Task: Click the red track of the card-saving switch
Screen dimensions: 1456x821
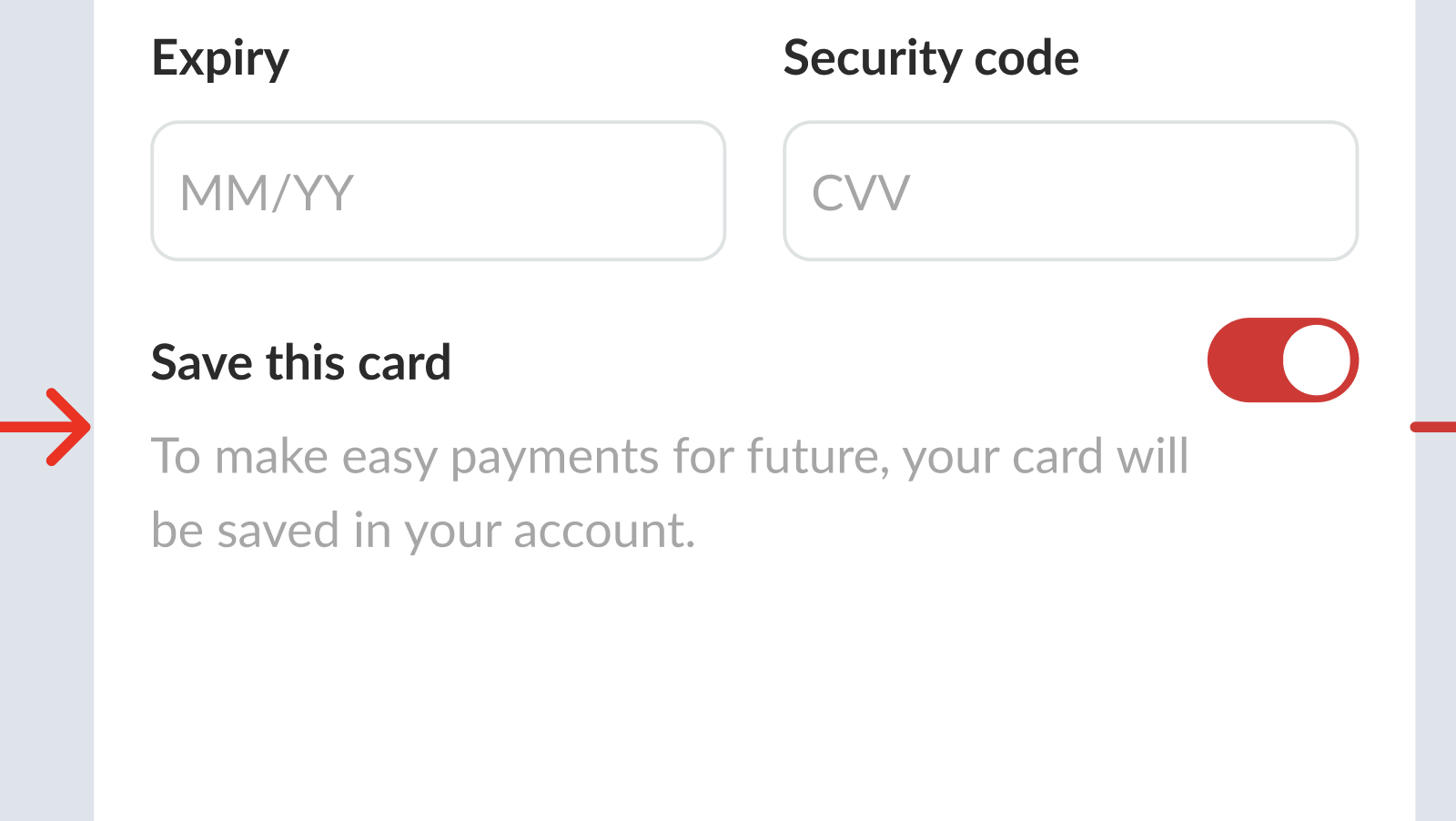Action: pos(1244,360)
